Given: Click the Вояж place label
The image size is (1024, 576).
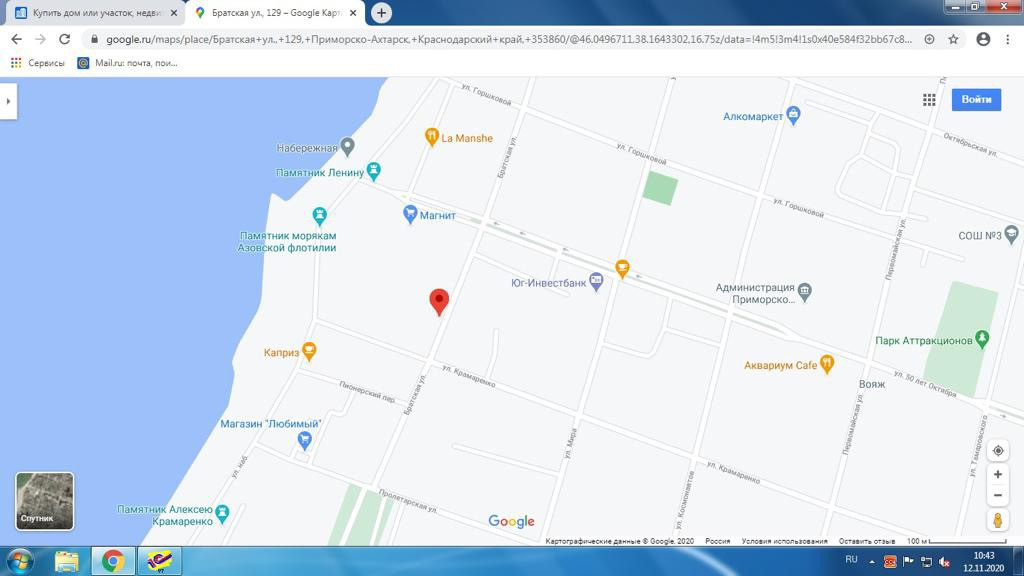Looking at the screenshot, I should click(871, 384).
